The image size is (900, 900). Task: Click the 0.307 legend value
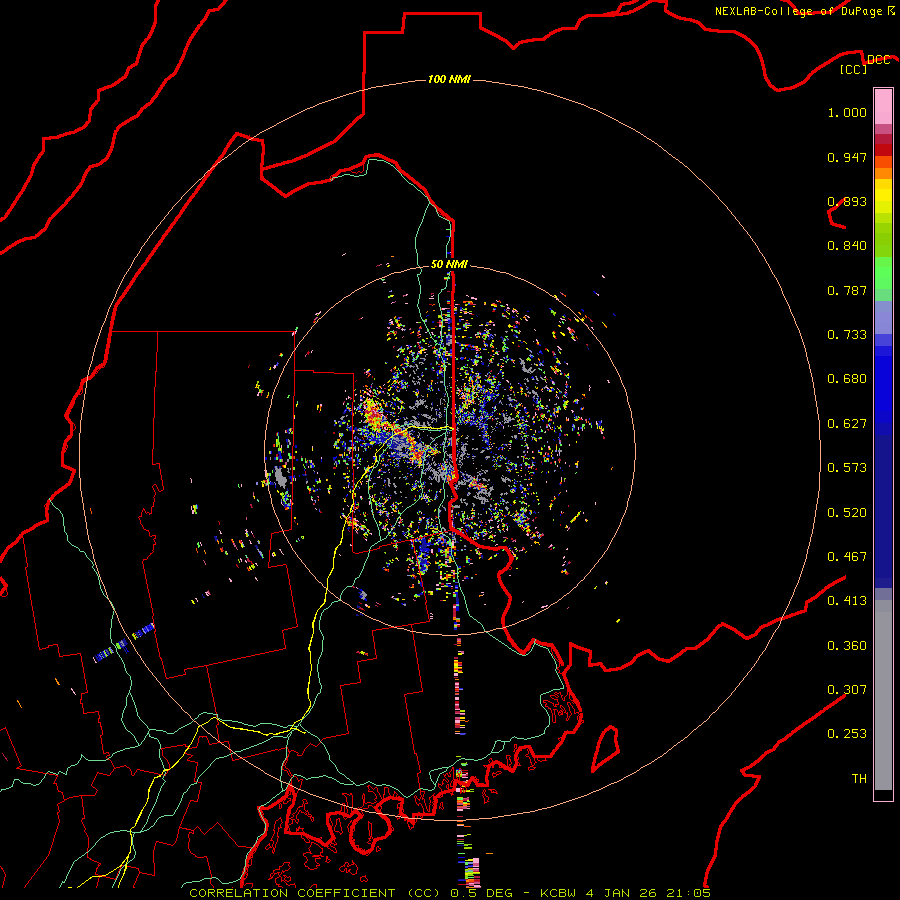(847, 689)
